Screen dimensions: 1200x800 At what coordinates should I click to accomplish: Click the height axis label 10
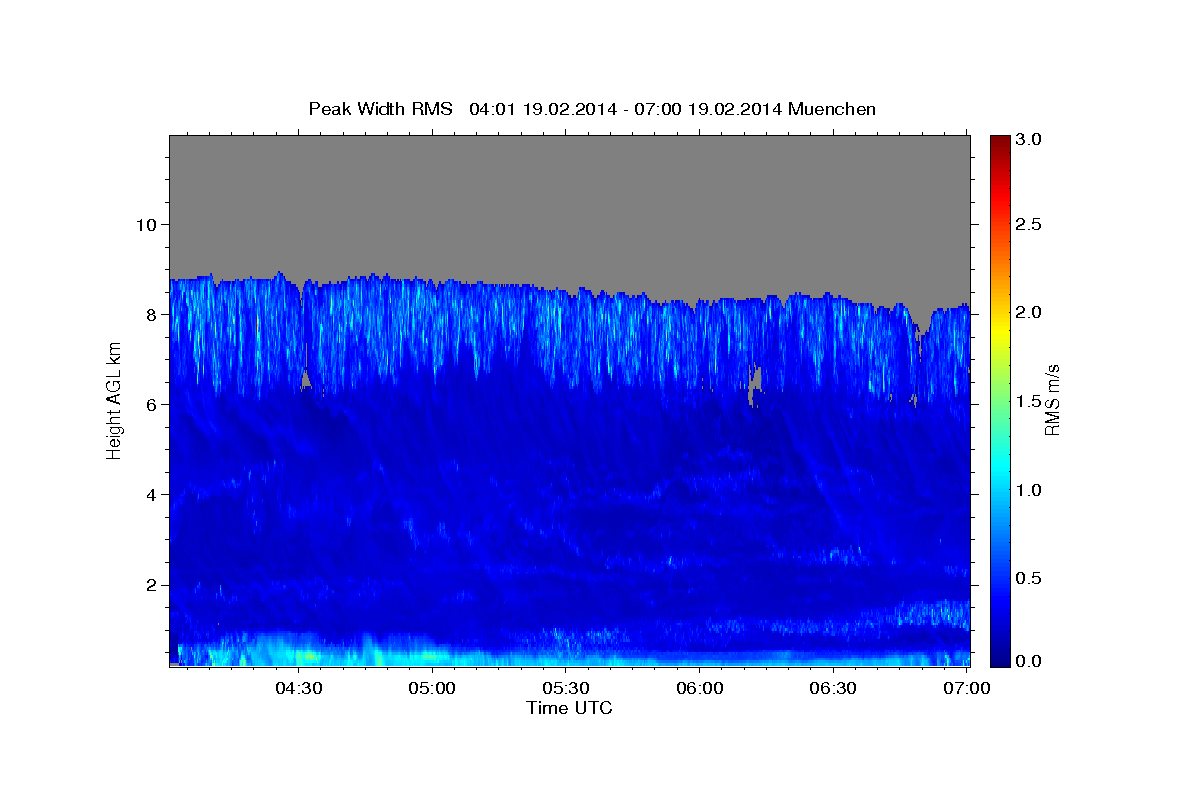tap(147, 224)
